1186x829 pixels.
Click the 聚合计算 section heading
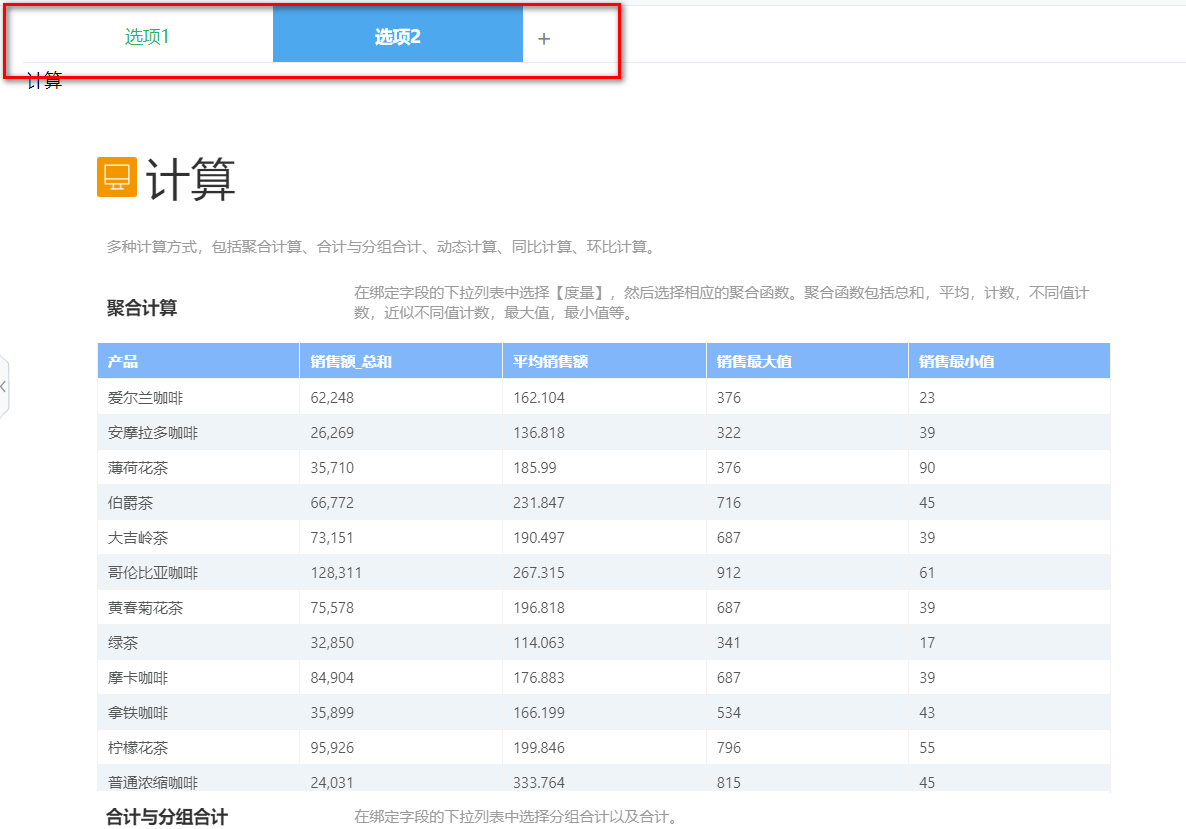142,309
